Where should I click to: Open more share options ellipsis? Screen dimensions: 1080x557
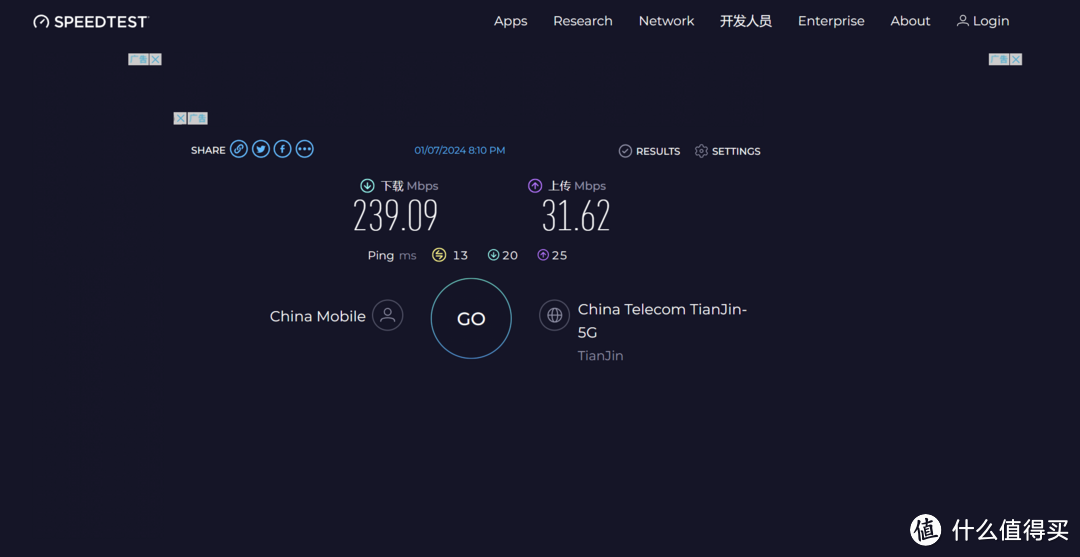tap(304, 149)
